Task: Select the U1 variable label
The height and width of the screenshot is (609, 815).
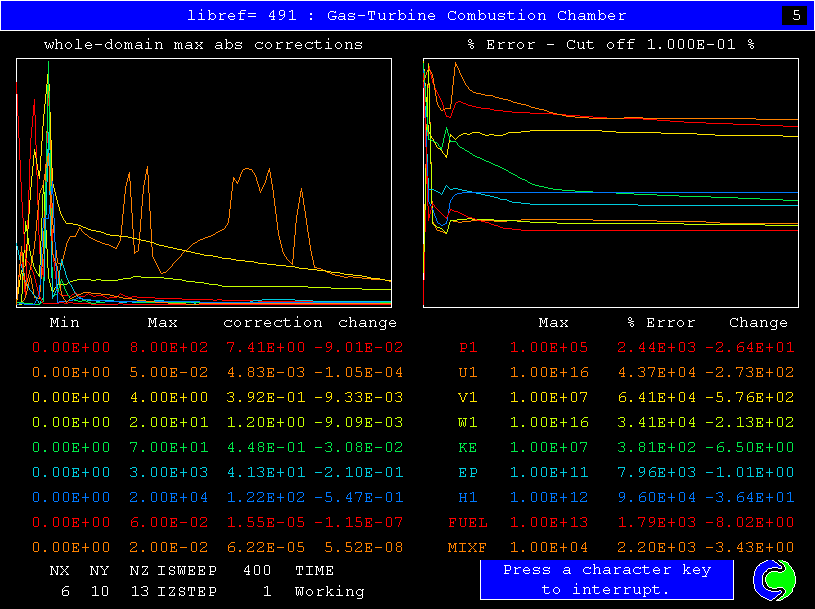Action: click(x=468, y=373)
